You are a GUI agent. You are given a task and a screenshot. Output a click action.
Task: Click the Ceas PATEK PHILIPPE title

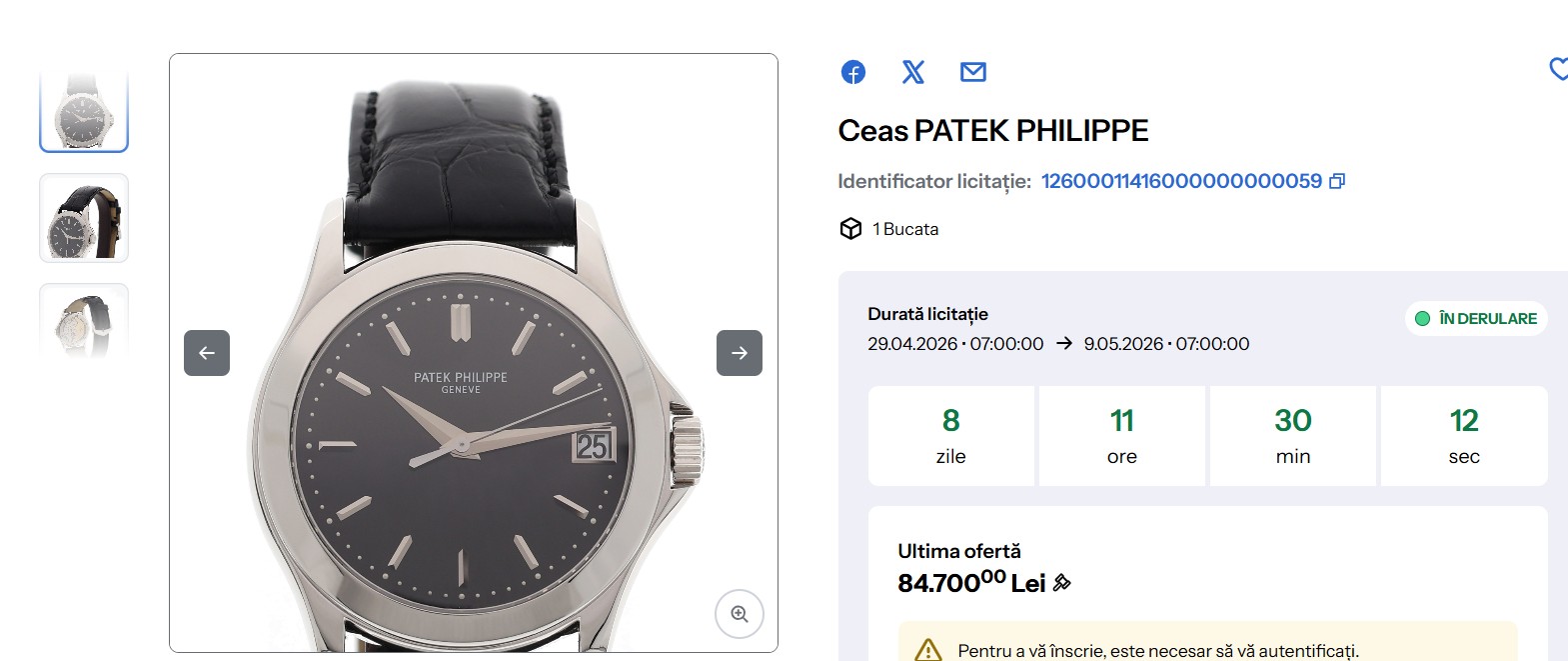tap(993, 131)
